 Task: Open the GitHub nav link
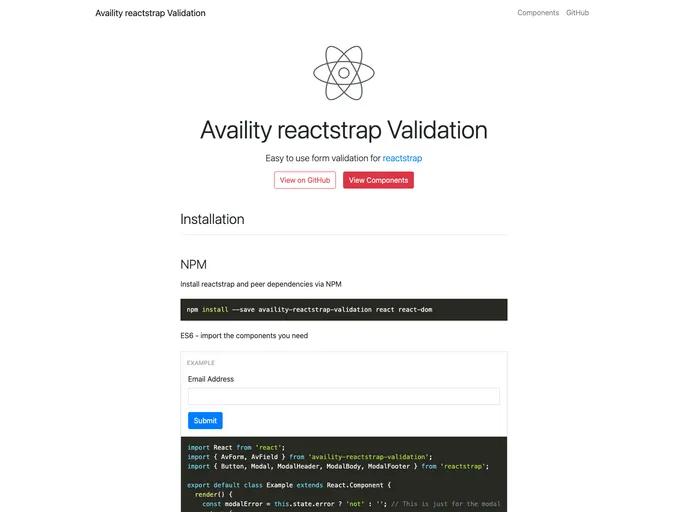click(577, 13)
